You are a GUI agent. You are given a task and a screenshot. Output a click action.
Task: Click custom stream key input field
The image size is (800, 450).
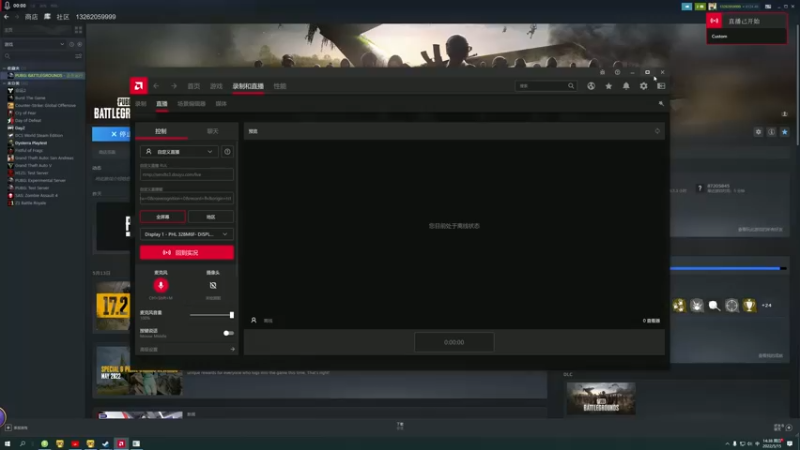point(187,198)
